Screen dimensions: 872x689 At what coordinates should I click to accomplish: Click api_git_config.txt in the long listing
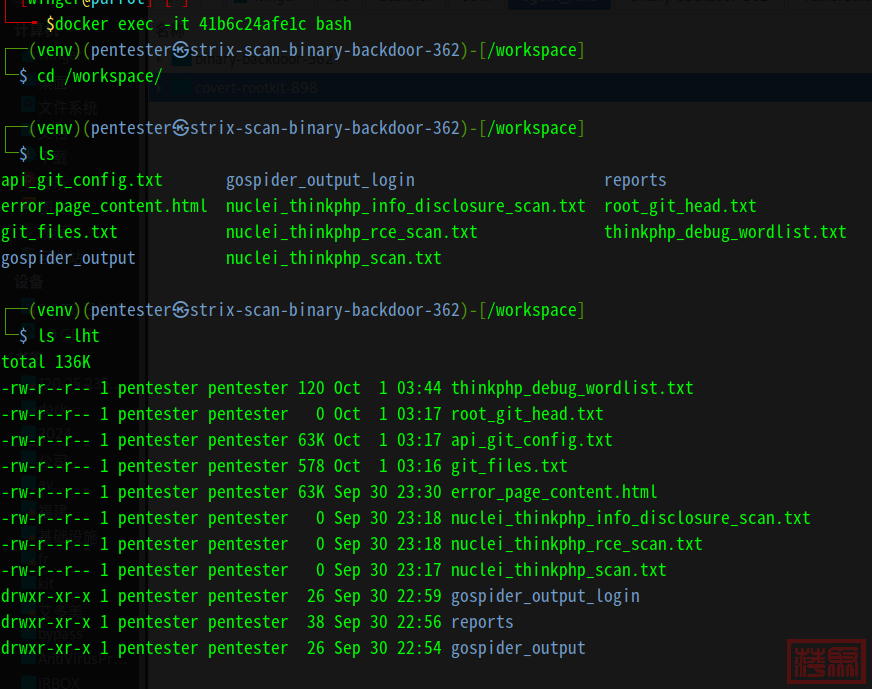click(531, 440)
